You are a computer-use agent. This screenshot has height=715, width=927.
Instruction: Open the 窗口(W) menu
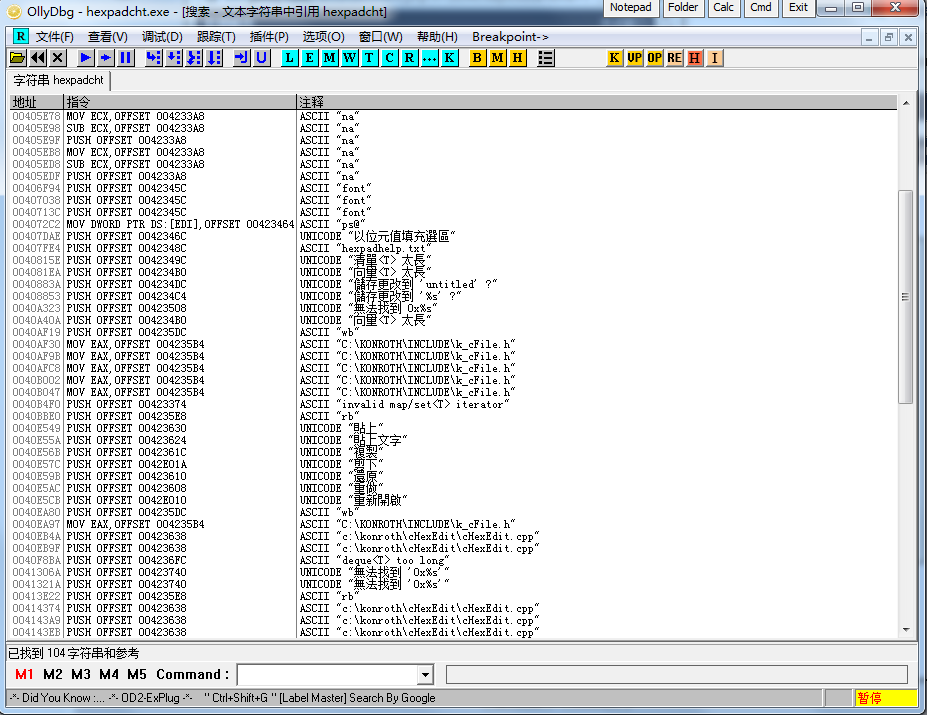click(x=381, y=37)
